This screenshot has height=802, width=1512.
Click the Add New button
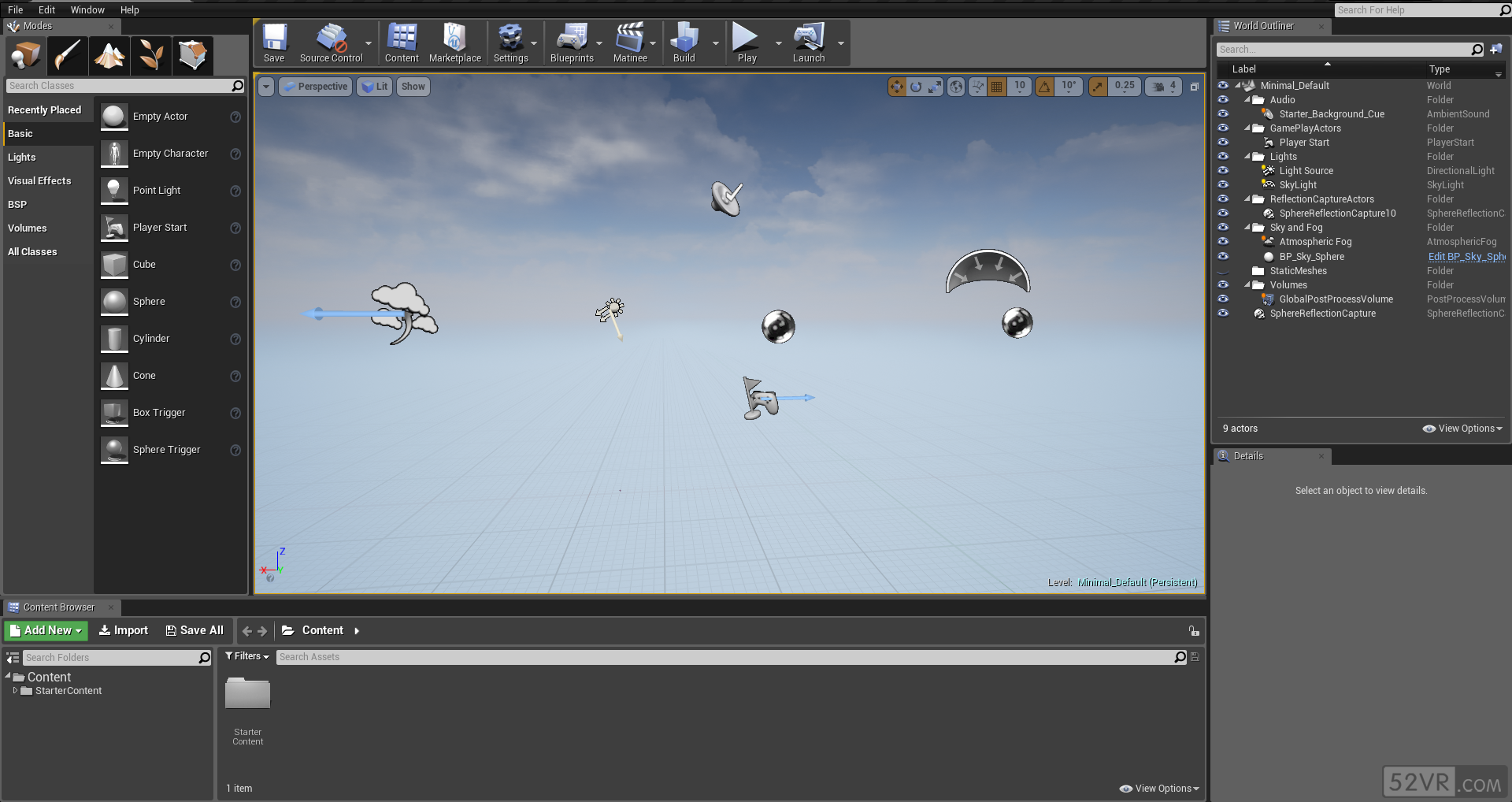point(46,630)
